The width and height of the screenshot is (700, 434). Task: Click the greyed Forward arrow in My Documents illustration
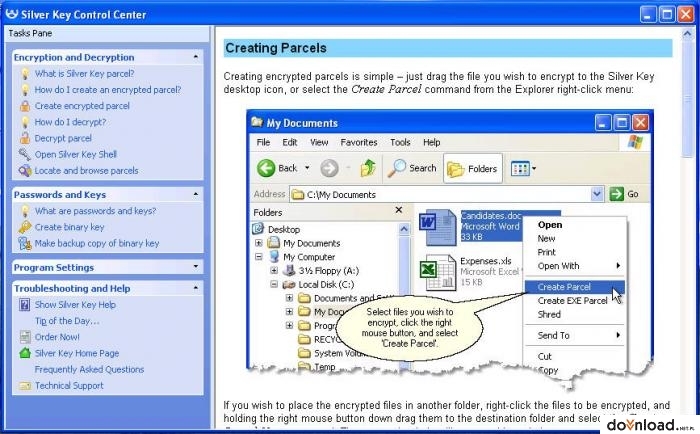(329, 168)
